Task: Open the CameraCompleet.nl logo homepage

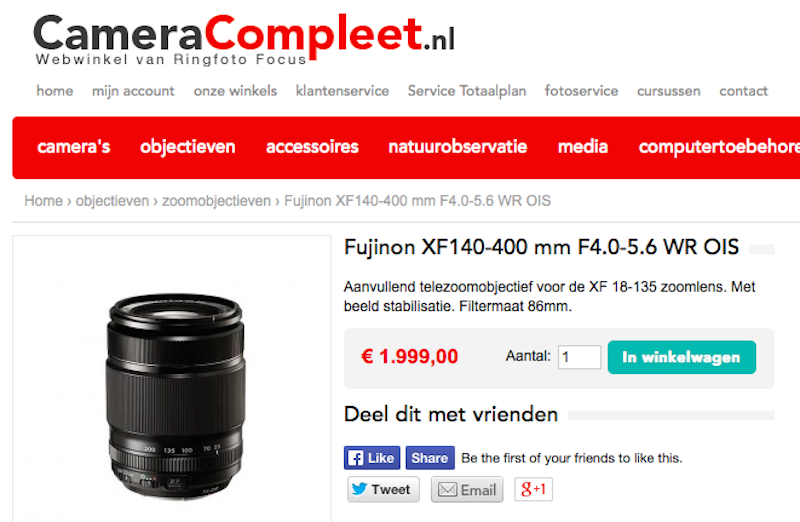Action: (244, 38)
